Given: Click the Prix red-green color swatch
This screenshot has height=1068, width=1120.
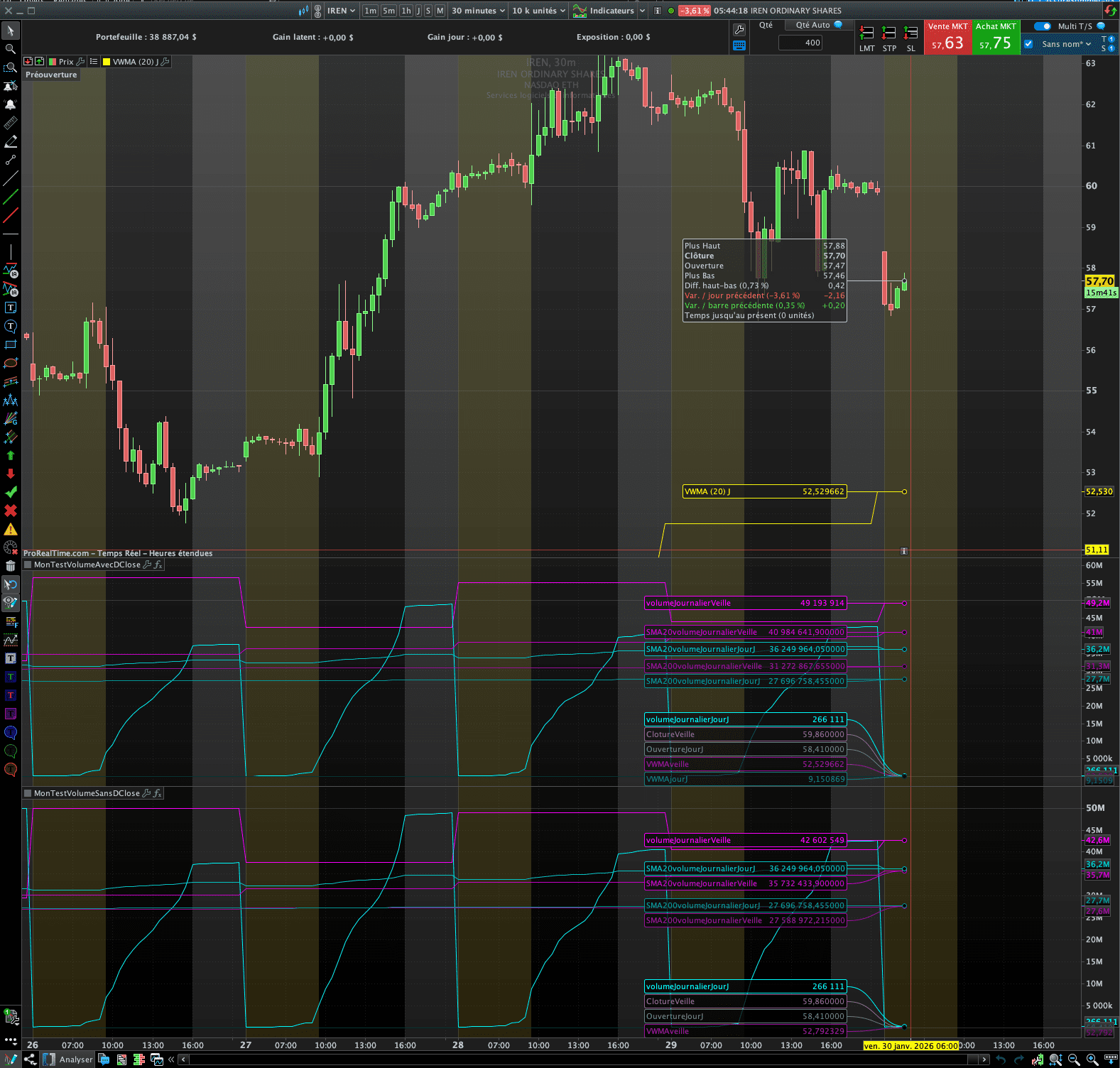Looking at the screenshot, I should pyautogui.click(x=53, y=62).
